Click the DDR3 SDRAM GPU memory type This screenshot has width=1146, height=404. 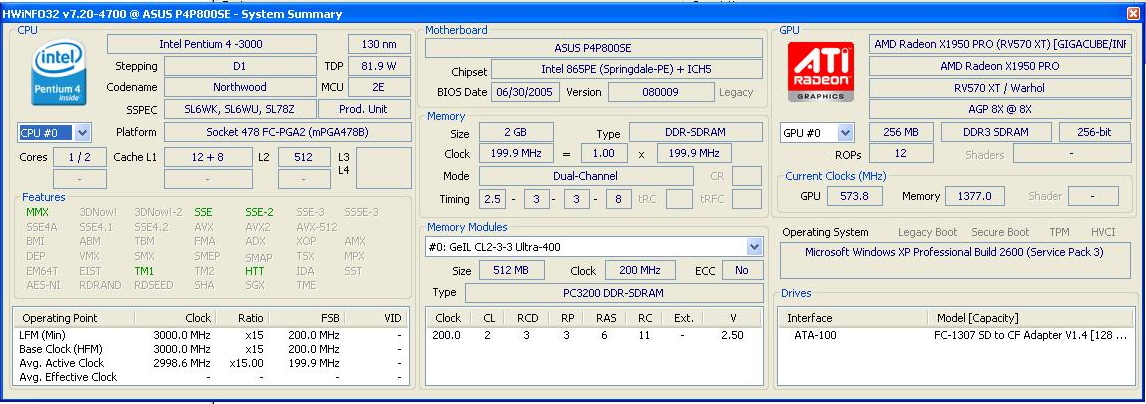click(x=996, y=132)
